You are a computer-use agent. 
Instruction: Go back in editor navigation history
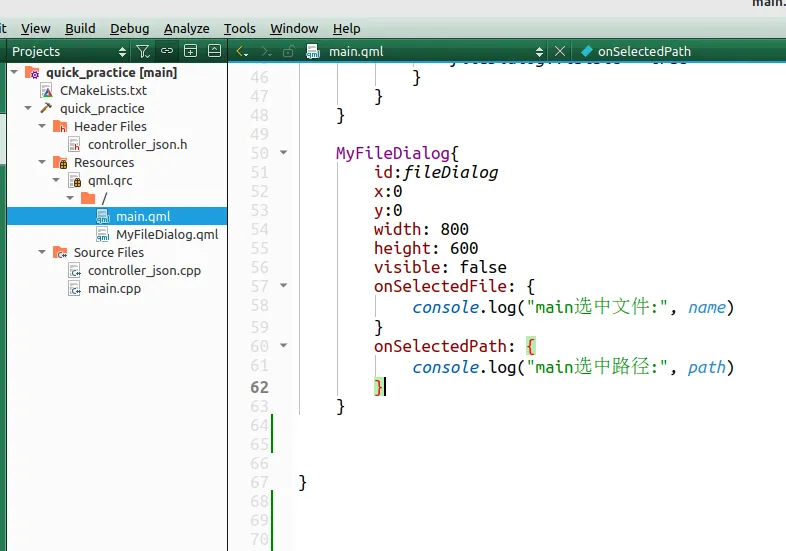coord(242,51)
